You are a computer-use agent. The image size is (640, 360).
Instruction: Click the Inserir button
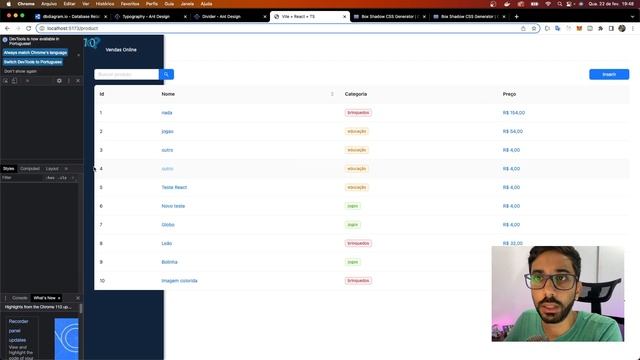tap(609, 74)
